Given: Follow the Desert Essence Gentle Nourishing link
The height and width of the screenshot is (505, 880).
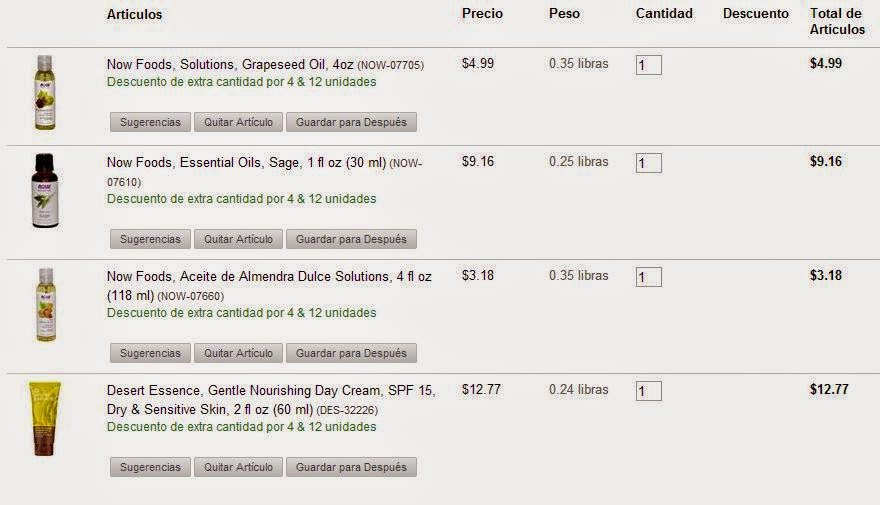Looking at the screenshot, I should pos(270,390).
